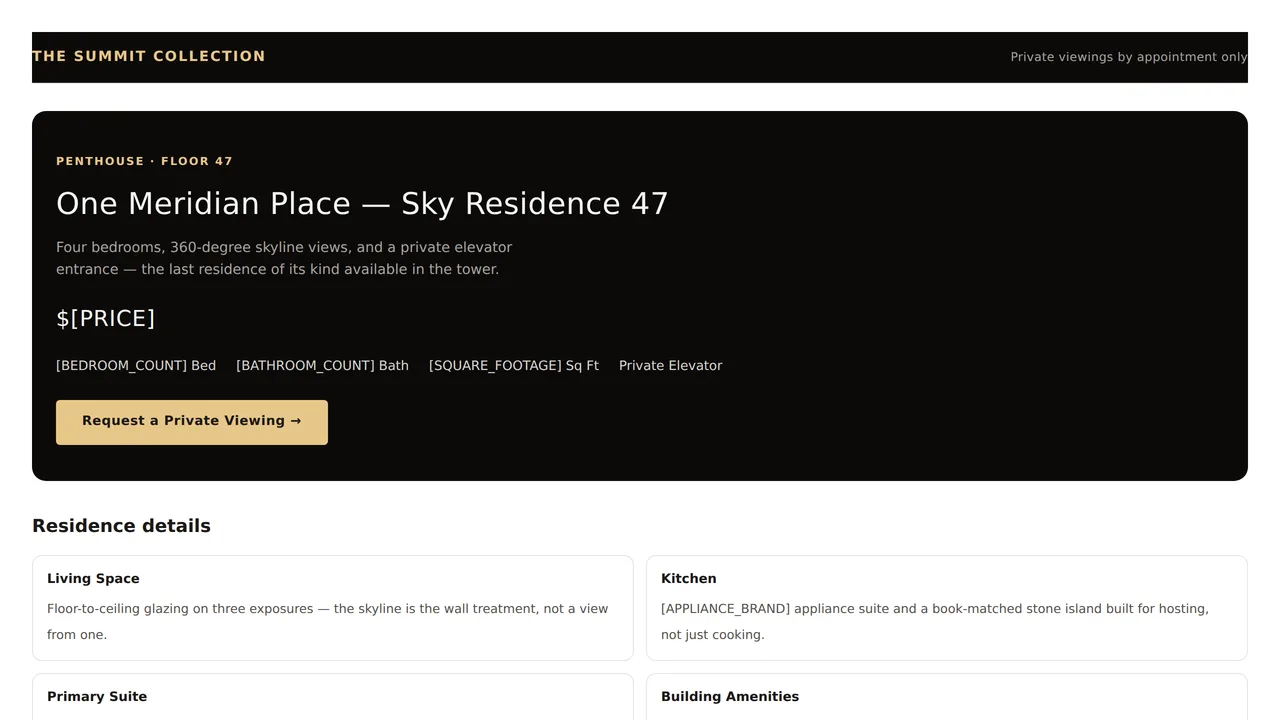This screenshot has height=720, width=1280.
Task: Select the One Meridian Place — Sky Residence 47 heading
Action: (362, 203)
